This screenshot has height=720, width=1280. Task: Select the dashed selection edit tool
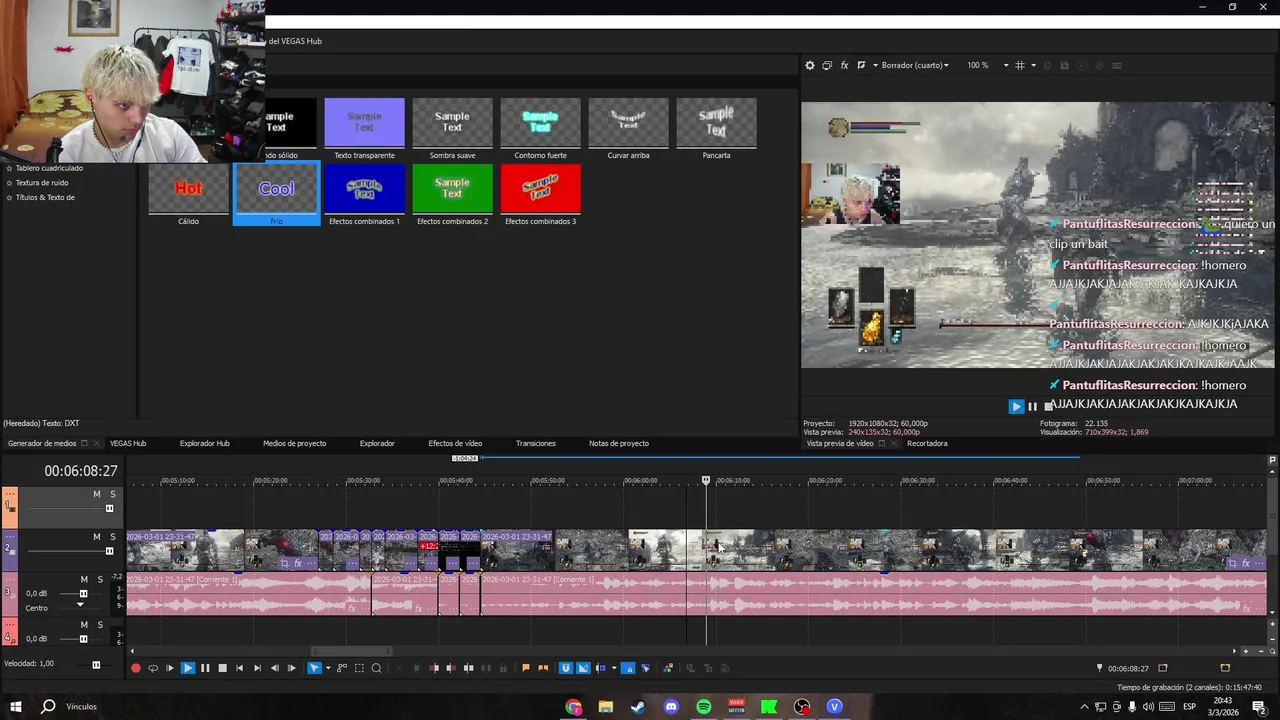pos(359,668)
